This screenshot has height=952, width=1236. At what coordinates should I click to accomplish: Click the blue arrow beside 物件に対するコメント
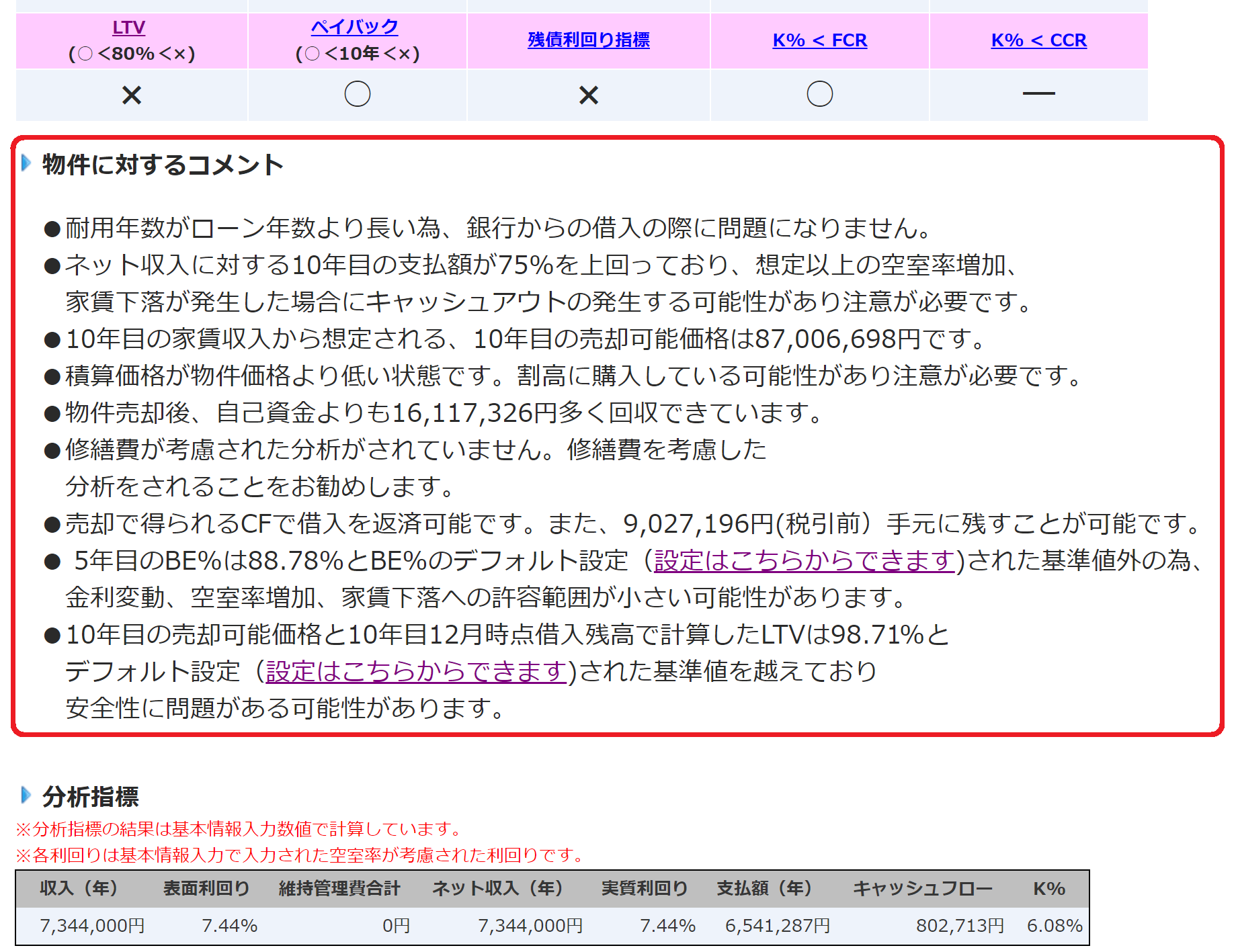click(x=26, y=163)
